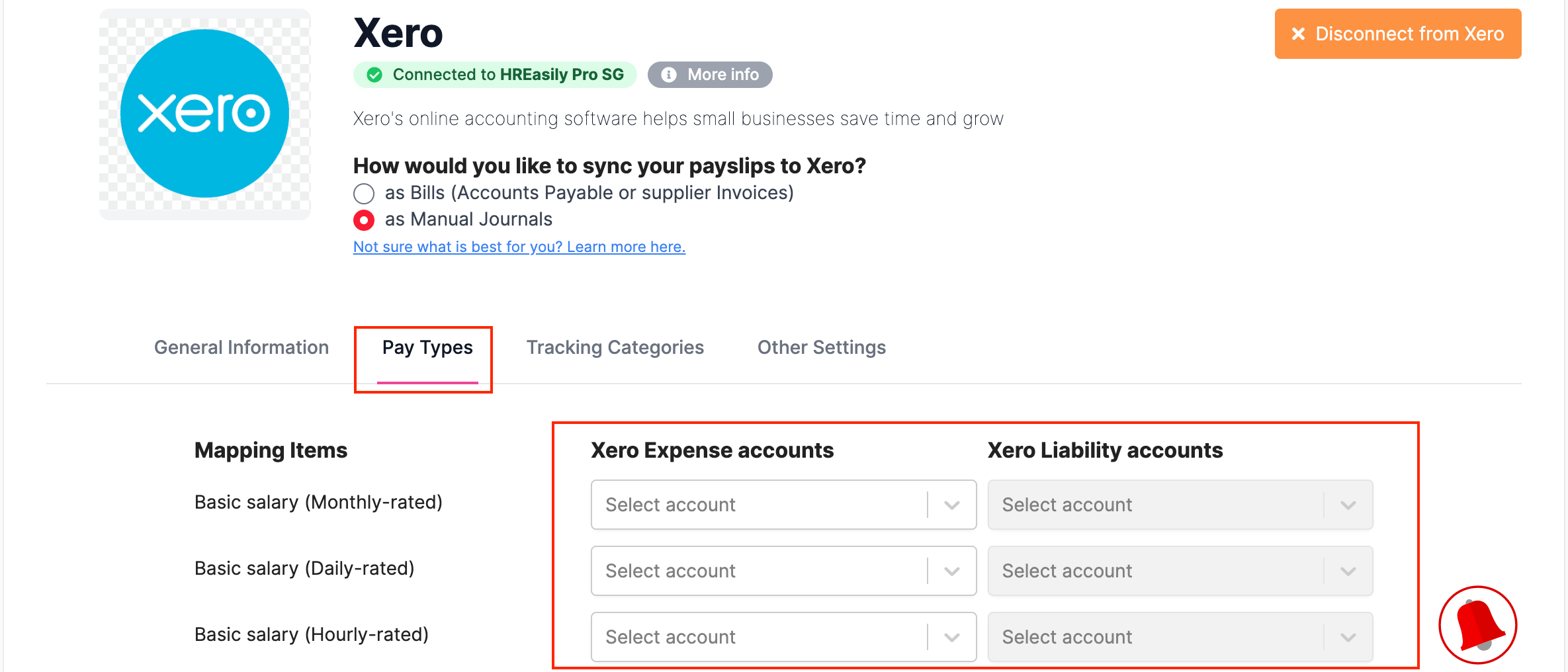
Task: Click Connected to HREasily Pro SG badge
Action: 495,75
